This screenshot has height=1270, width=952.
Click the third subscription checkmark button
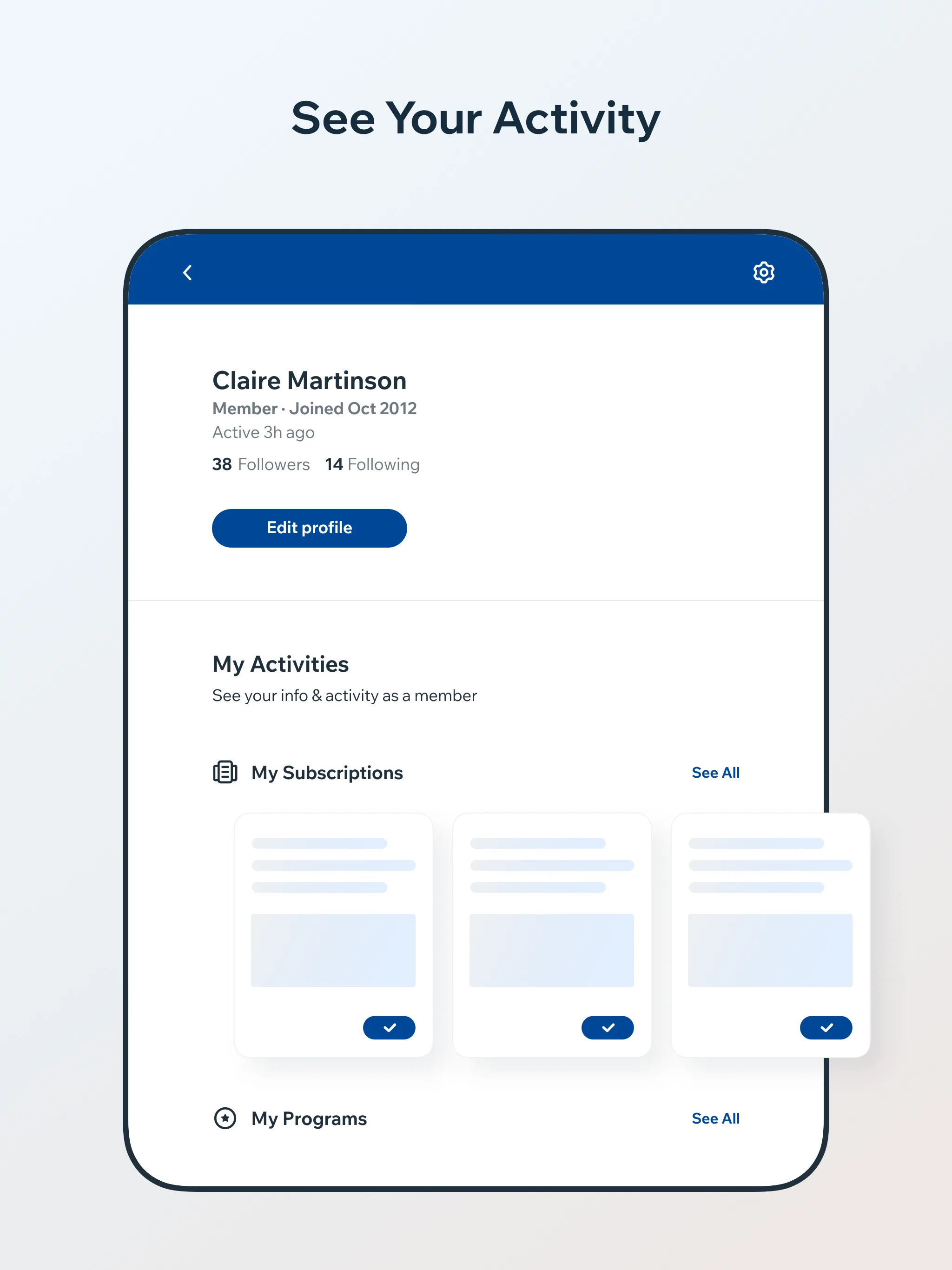click(826, 1027)
